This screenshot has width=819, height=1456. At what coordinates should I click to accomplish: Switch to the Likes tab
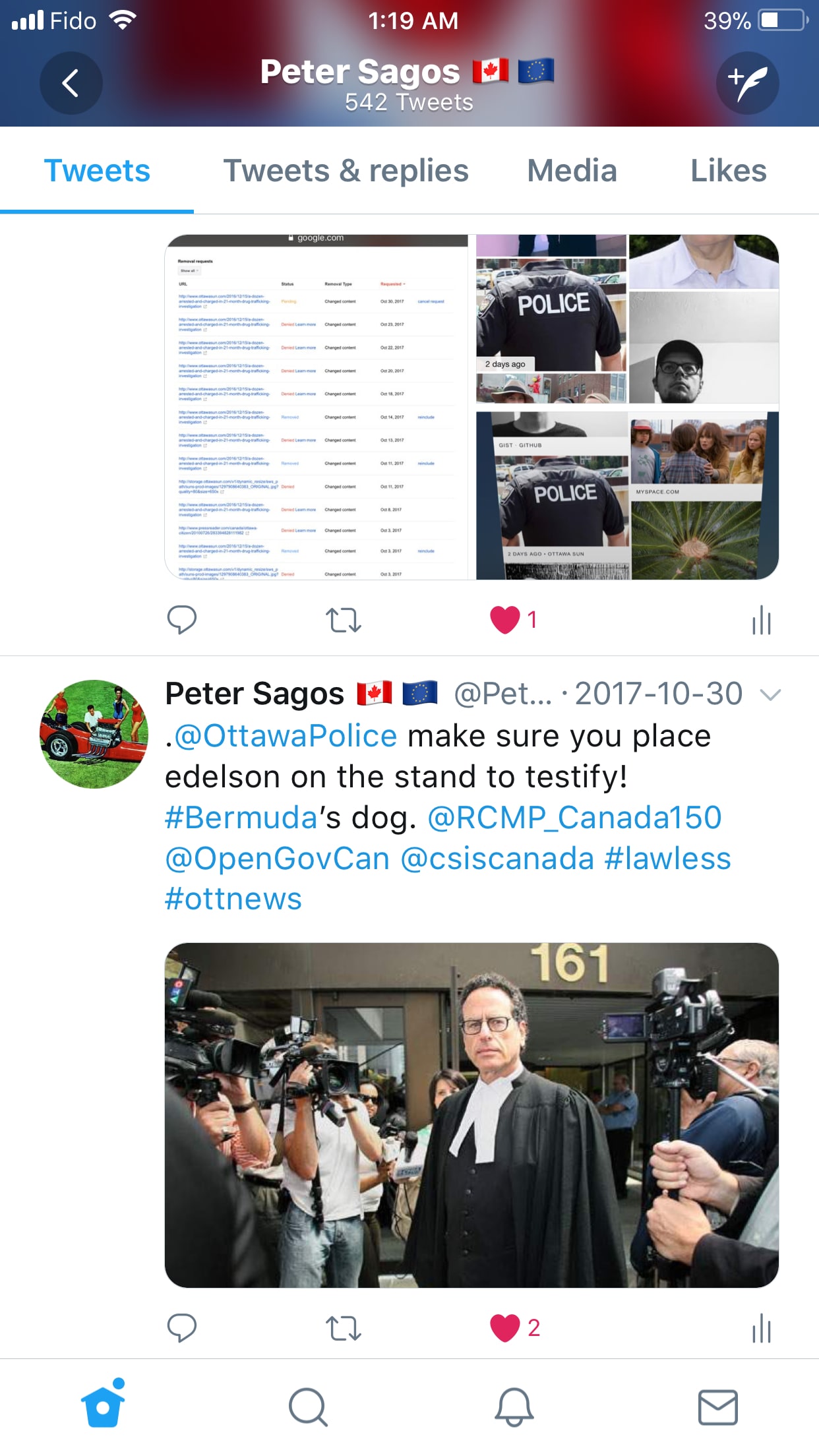728,171
